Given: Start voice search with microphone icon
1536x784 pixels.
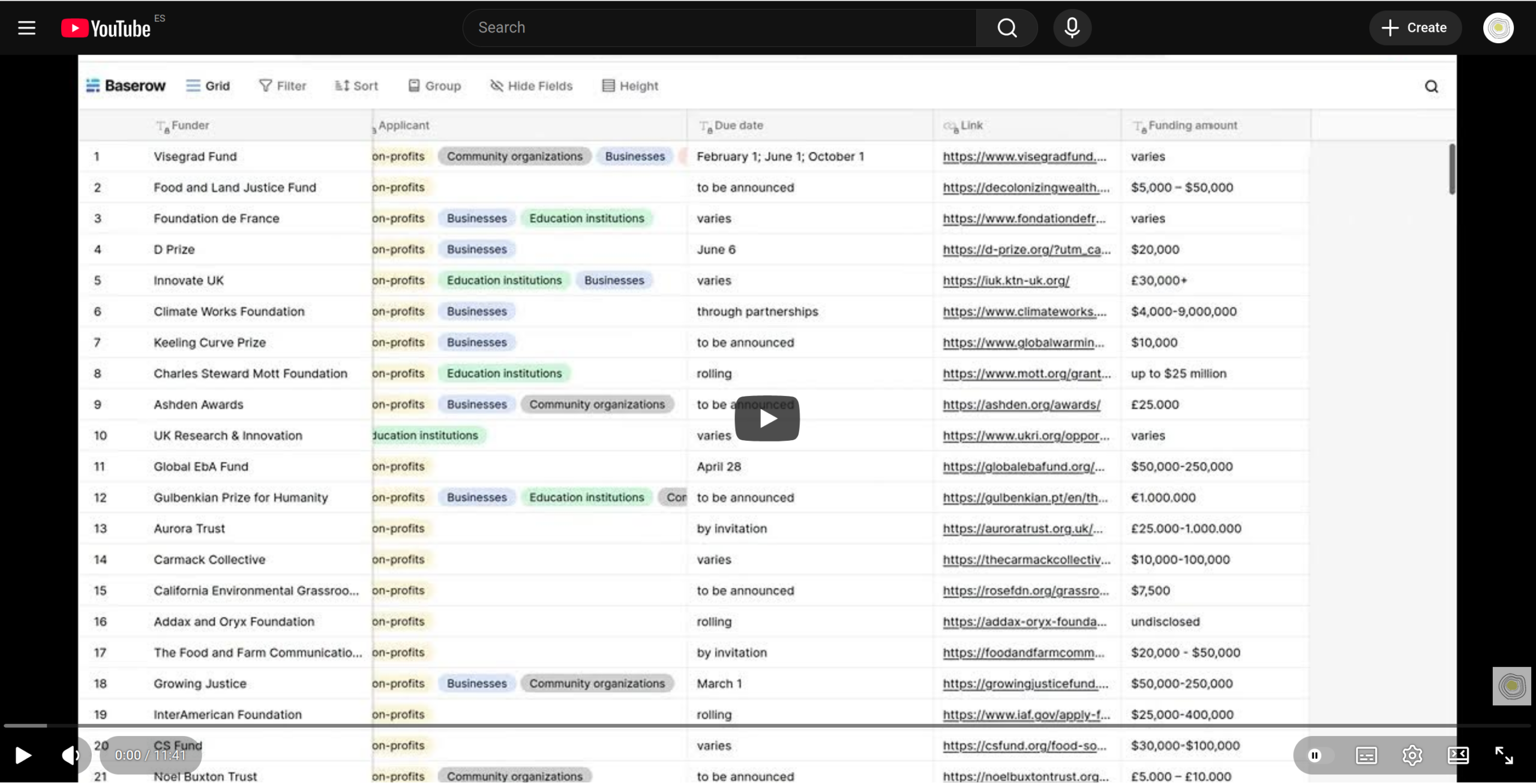Looking at the screenshot, I should point(1072,28).
